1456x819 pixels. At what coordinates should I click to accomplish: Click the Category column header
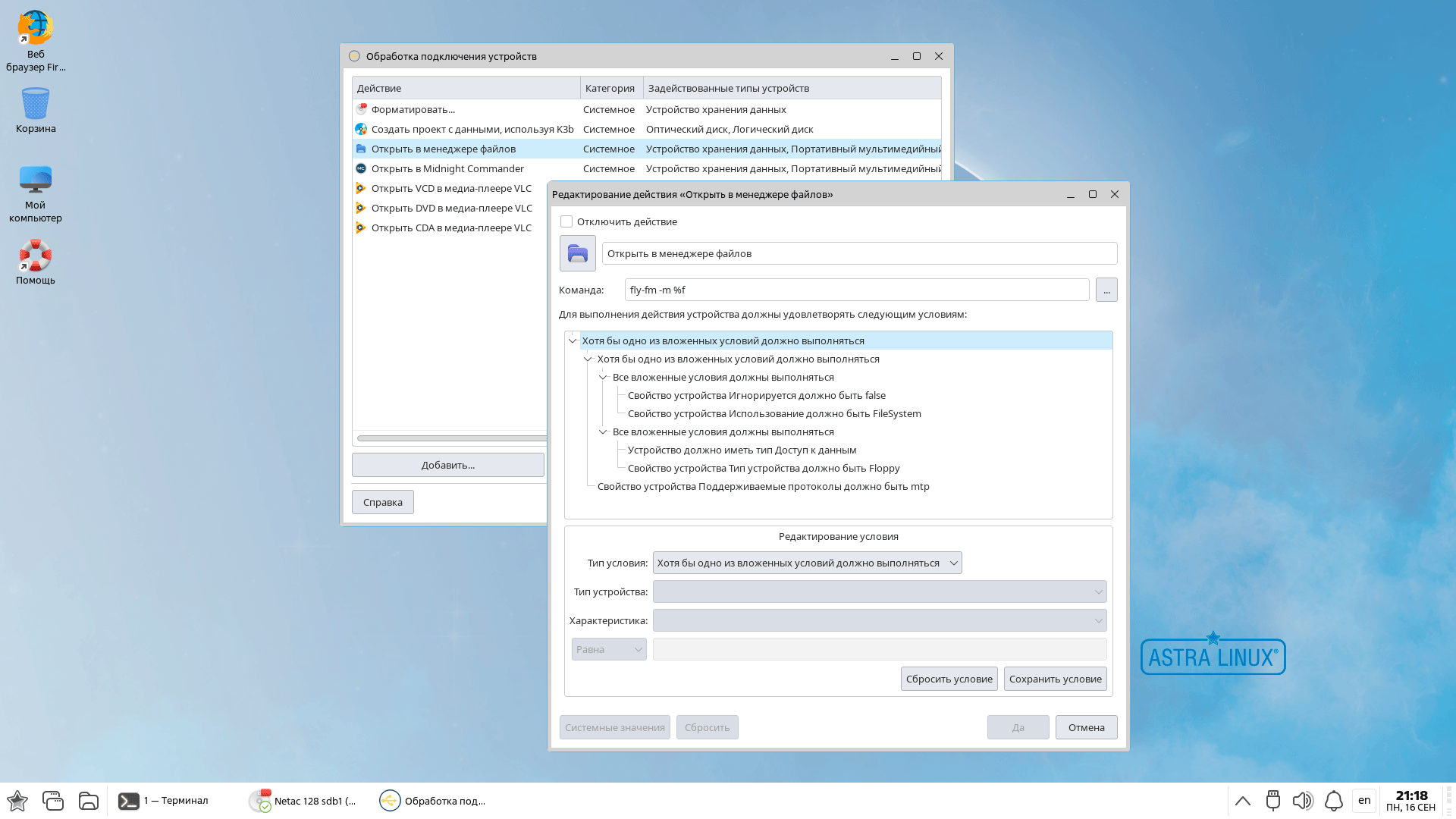point(610,88)
